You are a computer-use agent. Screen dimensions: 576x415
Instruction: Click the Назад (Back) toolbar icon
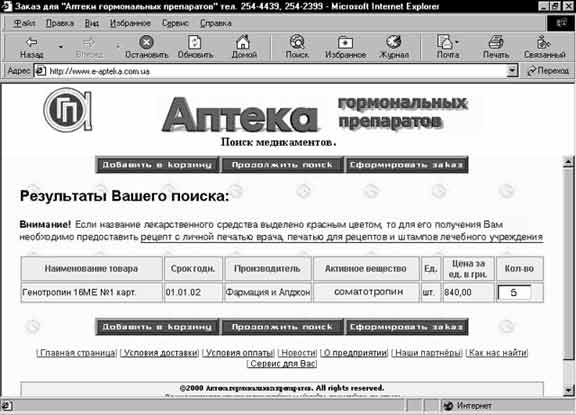coord(32,47)
